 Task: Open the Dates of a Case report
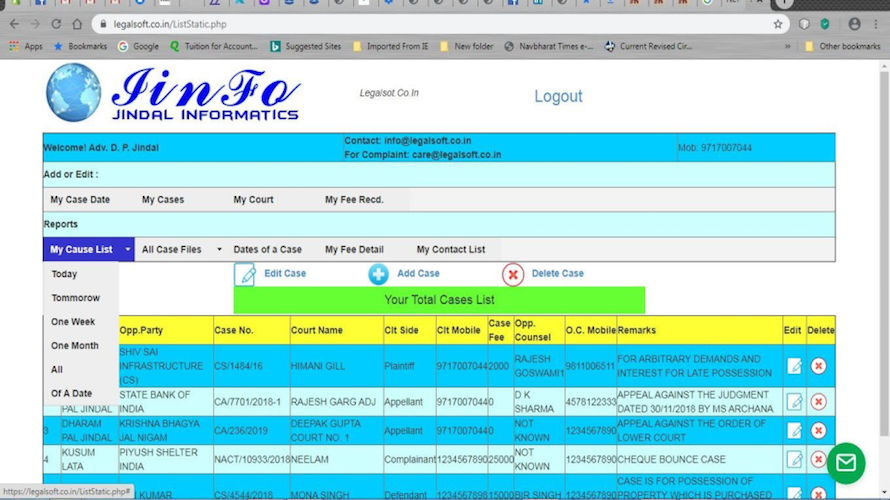(267, 250)
